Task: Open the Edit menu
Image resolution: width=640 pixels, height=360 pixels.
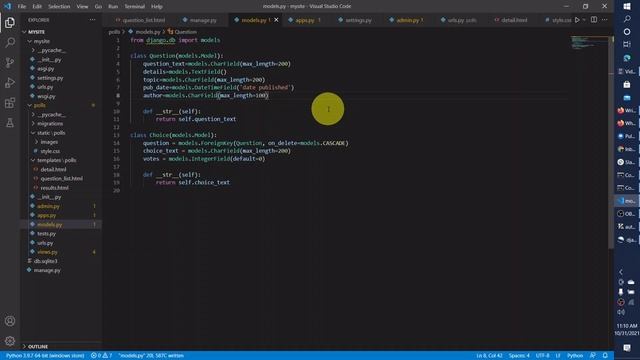Action: coord(37,7)
